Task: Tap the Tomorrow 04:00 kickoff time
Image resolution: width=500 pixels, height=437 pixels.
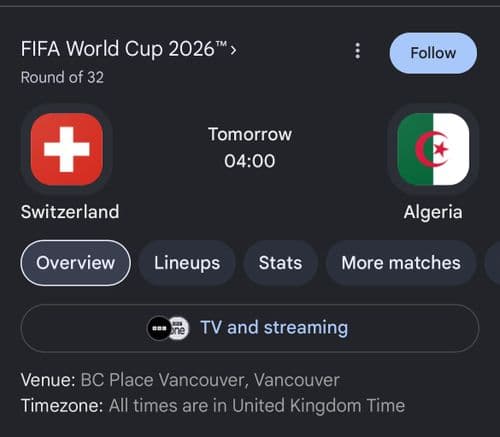Action: click(x=250, y=148)
